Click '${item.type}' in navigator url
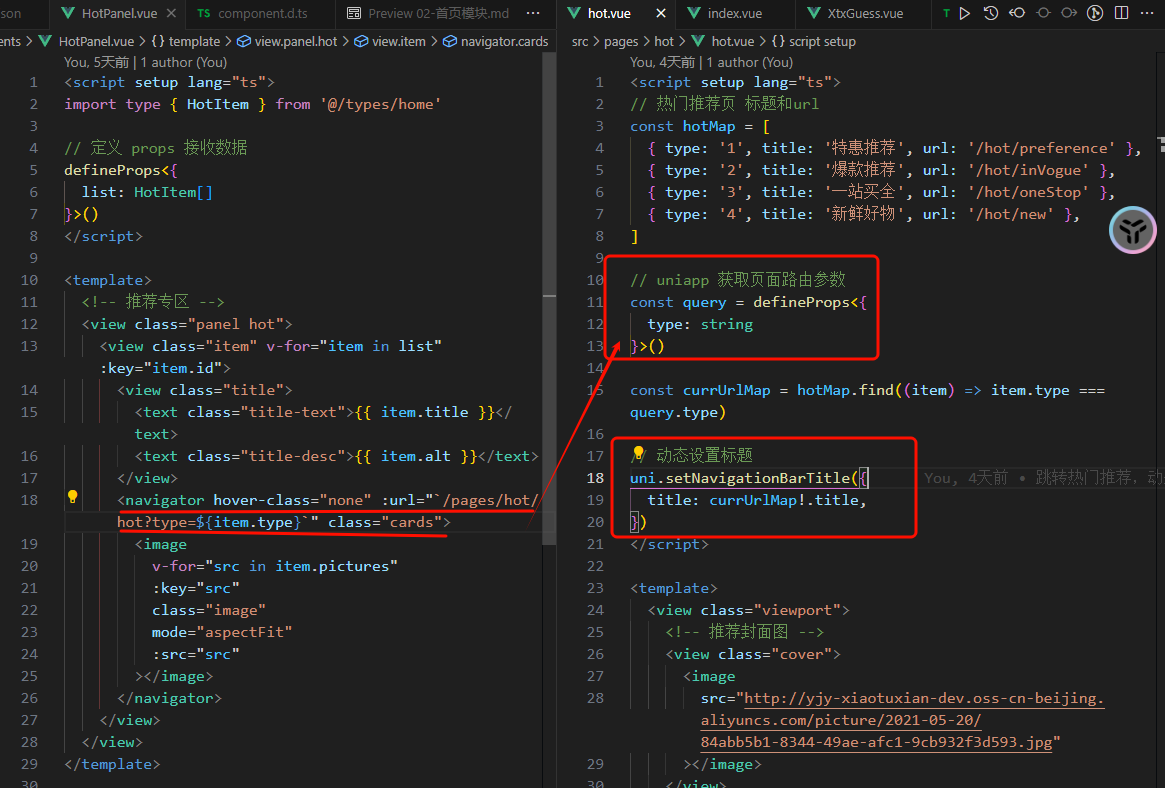1165x788 pixels. click(248, 521)
